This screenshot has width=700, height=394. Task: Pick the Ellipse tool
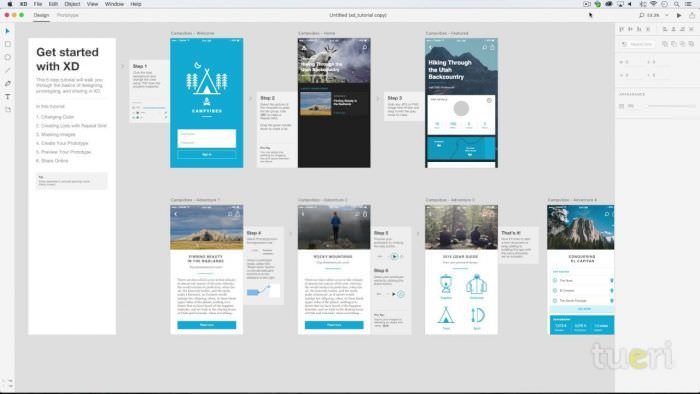[x=8, y=57]
